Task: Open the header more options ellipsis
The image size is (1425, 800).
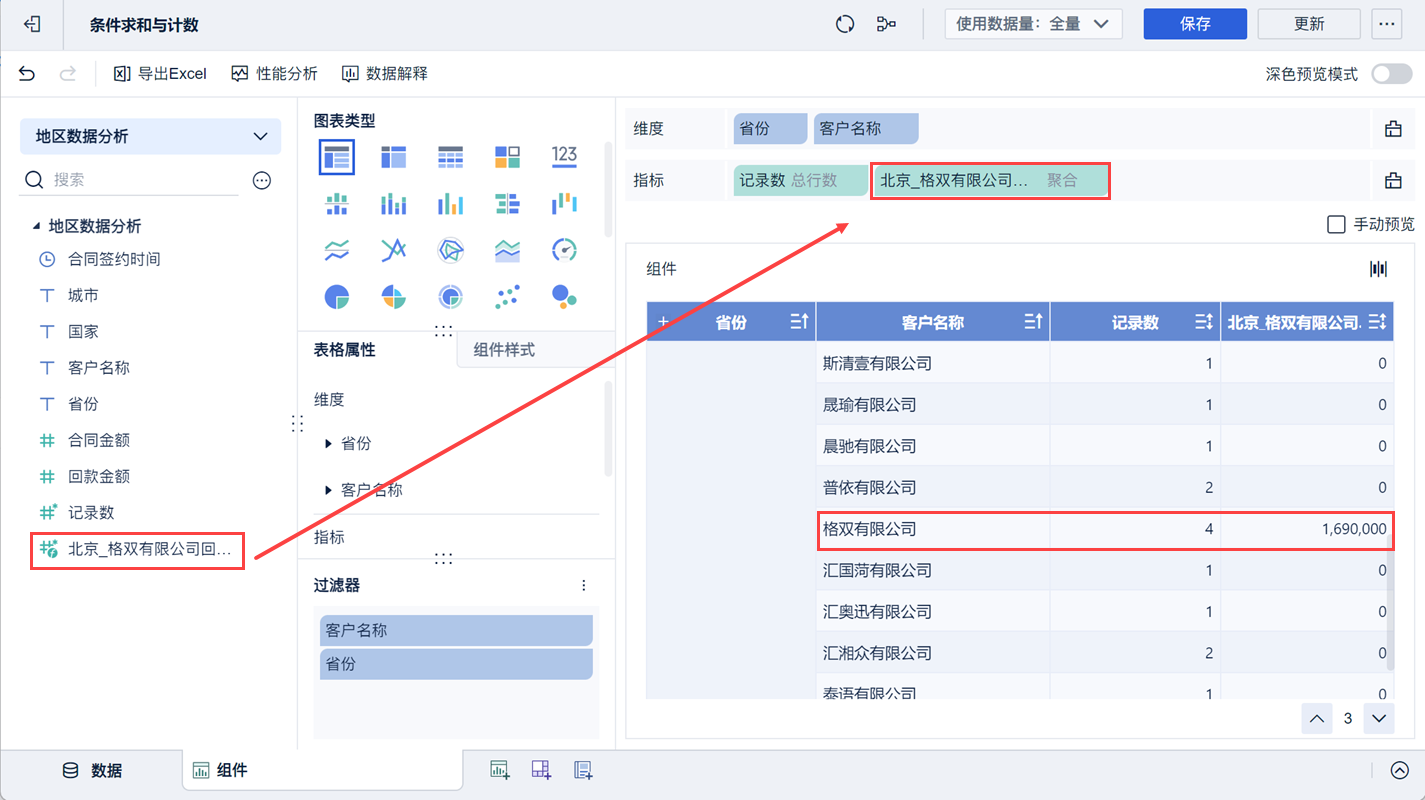Action: [x=1386, y=24]
